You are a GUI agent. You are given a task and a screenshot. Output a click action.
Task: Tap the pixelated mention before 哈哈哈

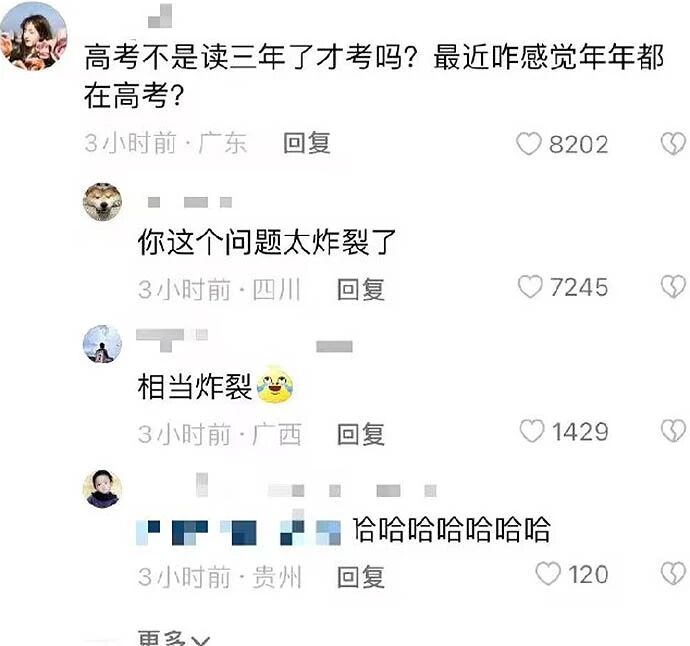pos(239,531)
